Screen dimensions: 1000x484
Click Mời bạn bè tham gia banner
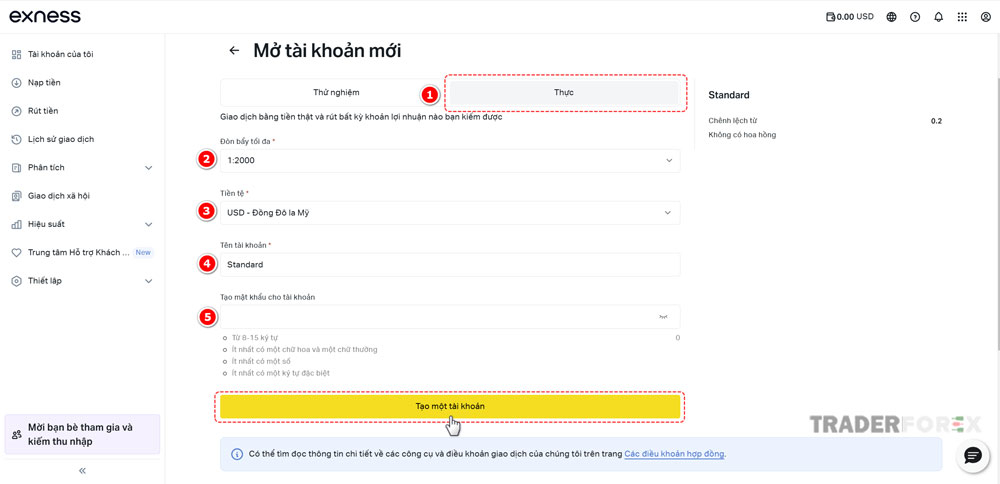tap(82, 434)
